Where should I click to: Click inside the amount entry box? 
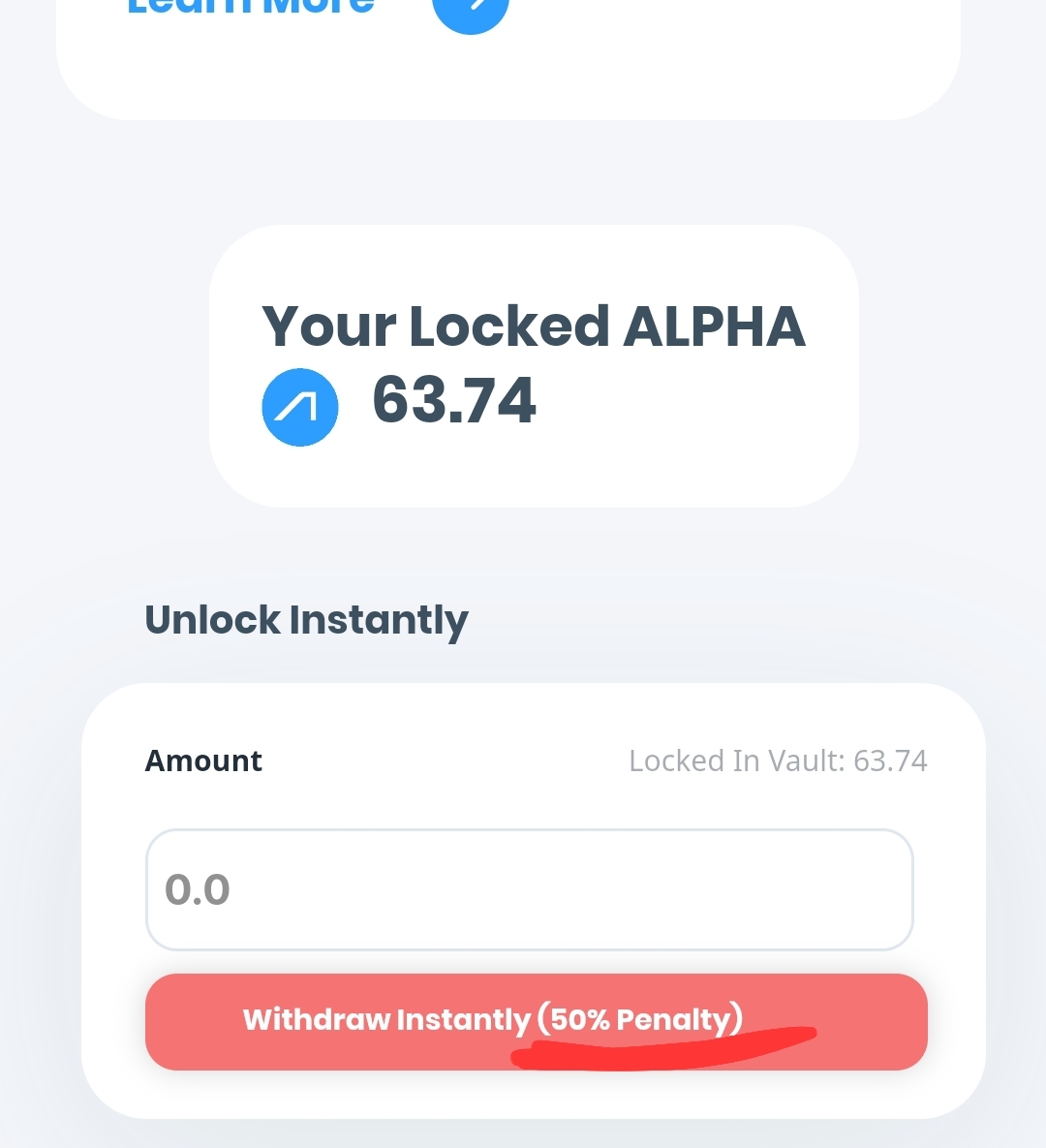click(x=529, y=887)
